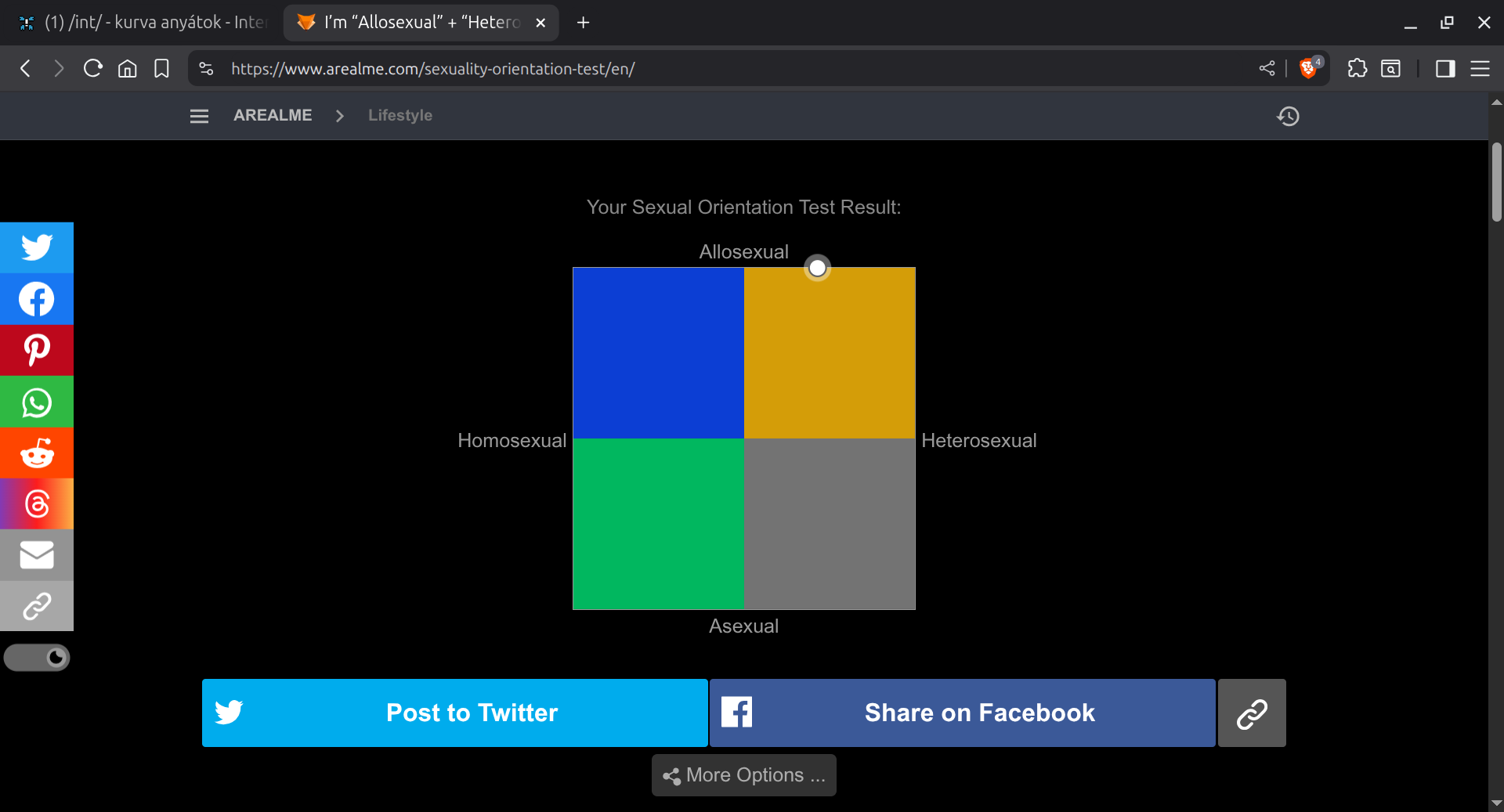The width and height of the screenshot is (1504, 812).
Task: Share to Threads from sidebar
Action: 37,503
